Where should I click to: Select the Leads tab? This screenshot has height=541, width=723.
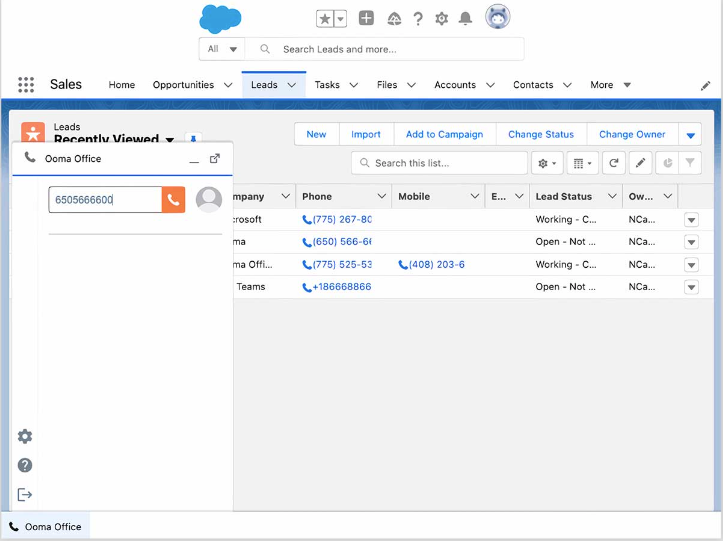(x=264, y=85)
